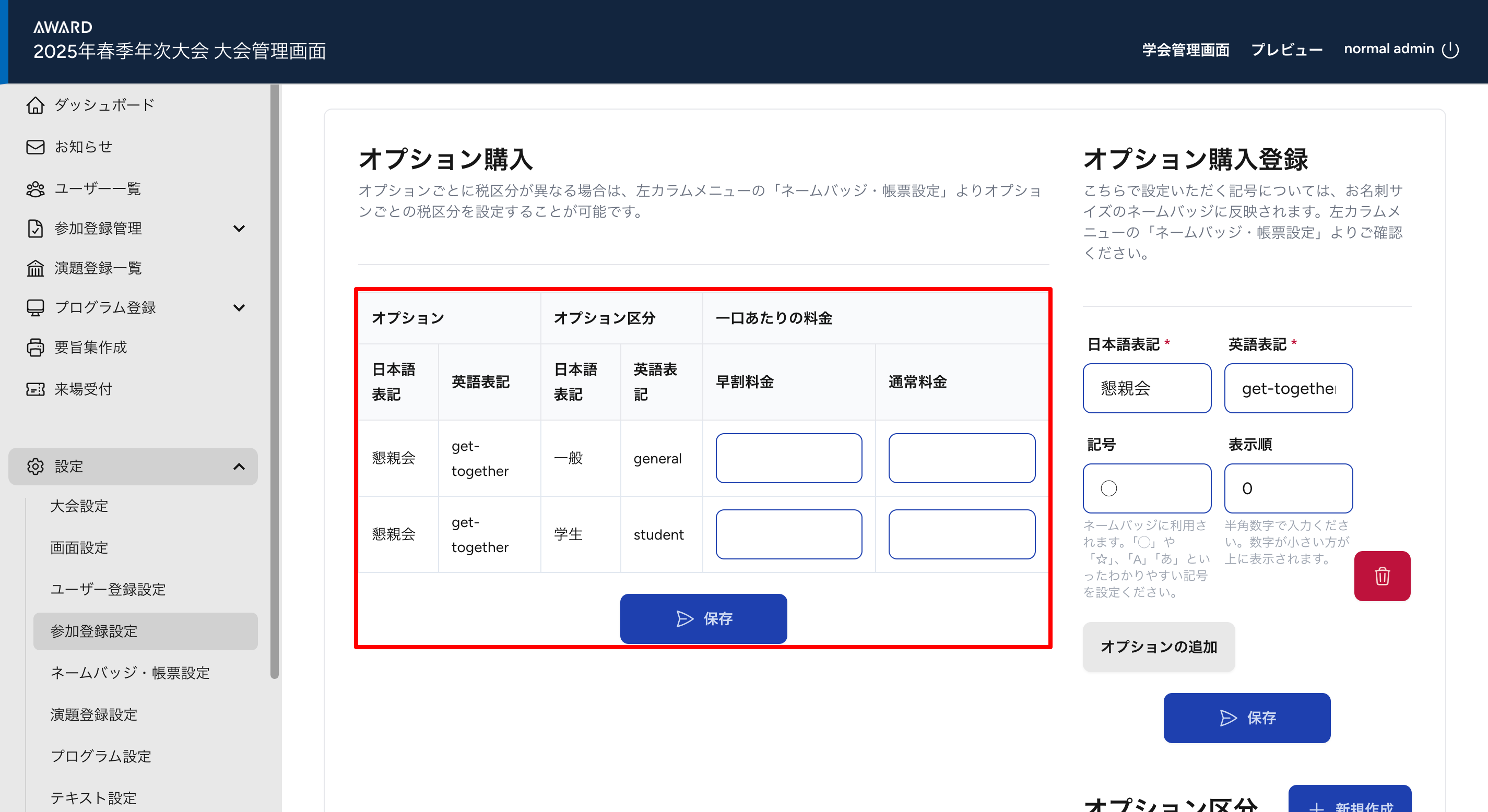Click the envelope icon for お知らせ
This screenshot has height=812, width=1488.
pyautogui.click(x=35, y=147)
